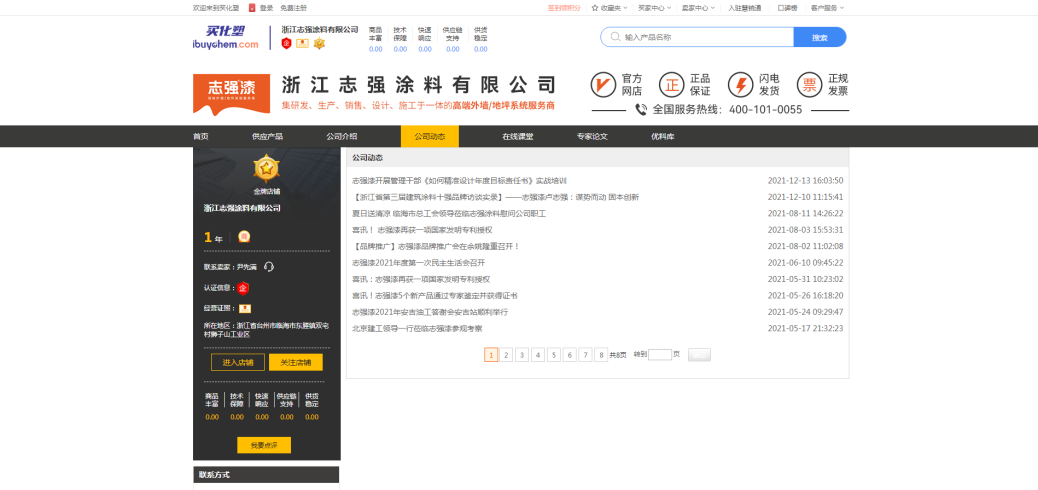The image size is (1038, 490).
Task: Click the 进入店铺 button
Action: pyautogui.click(x=238, y=362)
